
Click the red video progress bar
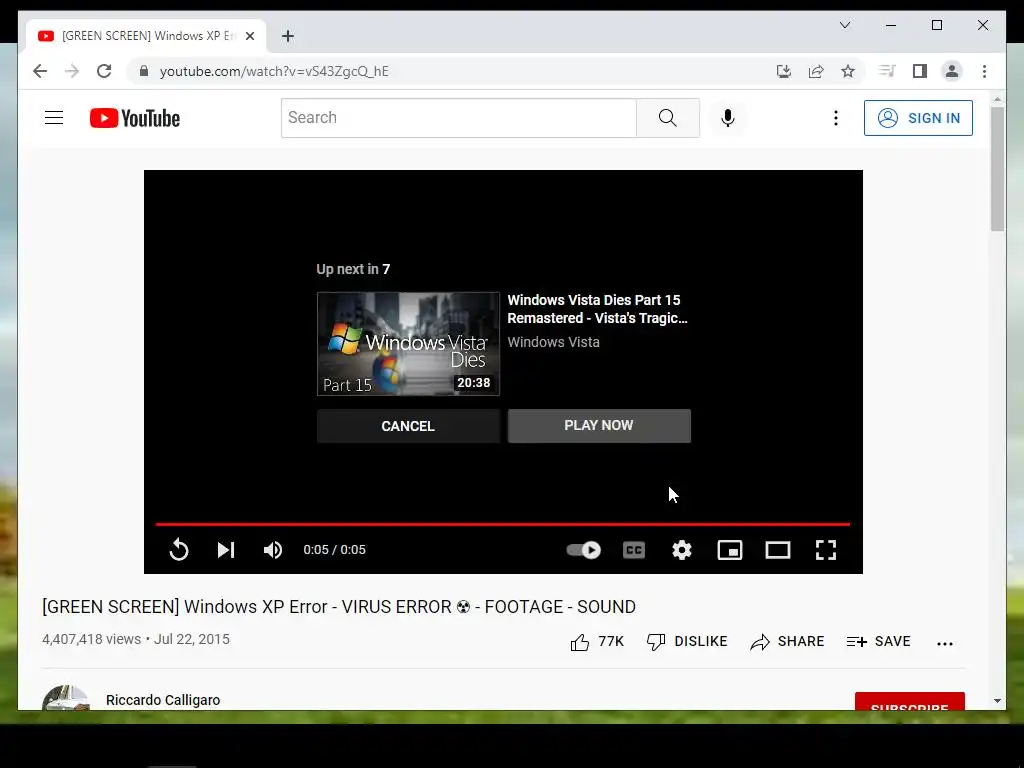tap(503, 524)
